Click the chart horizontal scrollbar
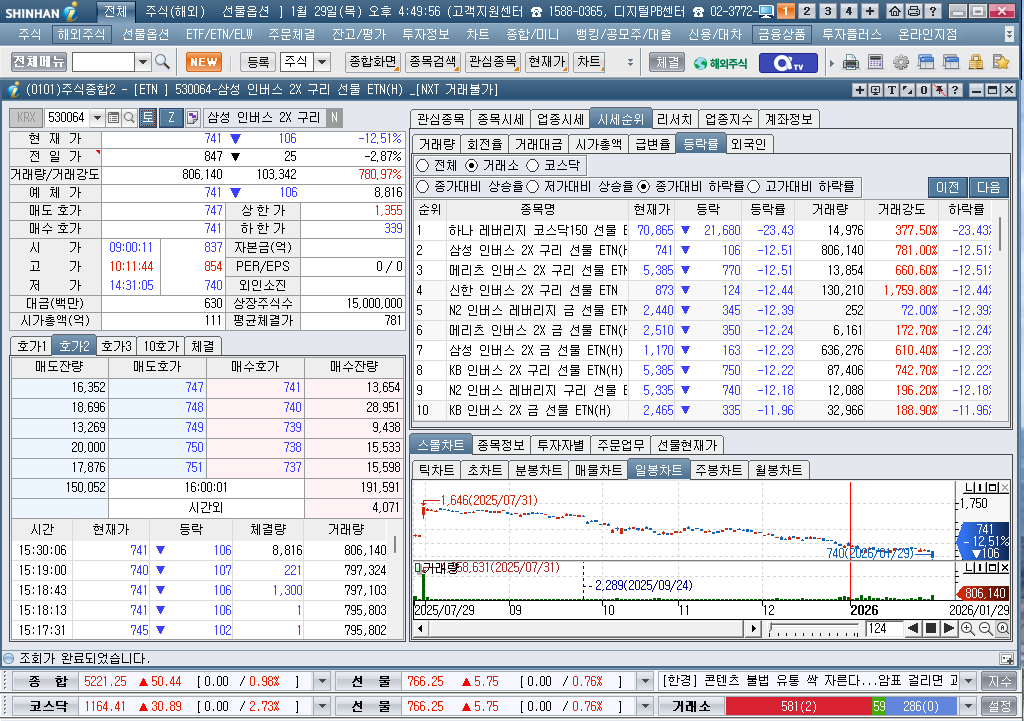 pos(587,629)
